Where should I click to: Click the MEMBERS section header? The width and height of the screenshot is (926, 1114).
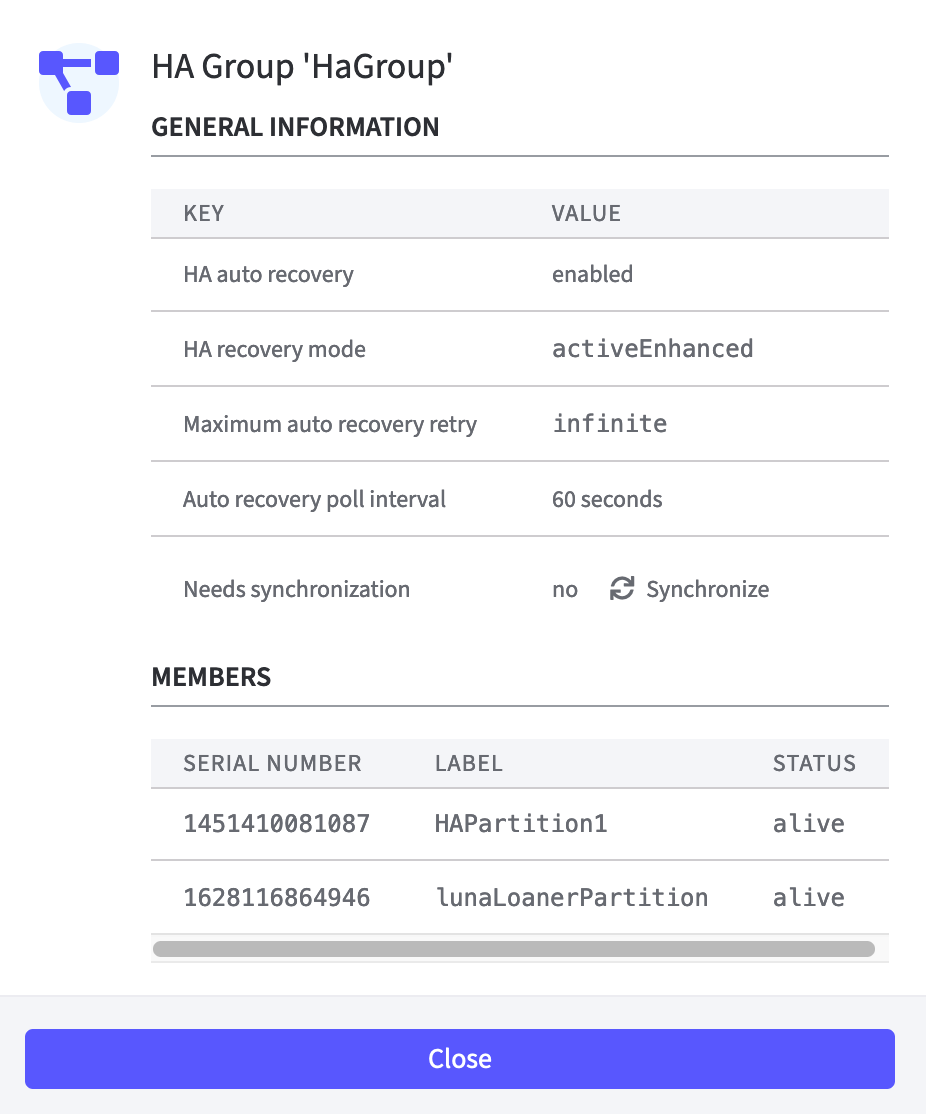(x=211, y=677)
